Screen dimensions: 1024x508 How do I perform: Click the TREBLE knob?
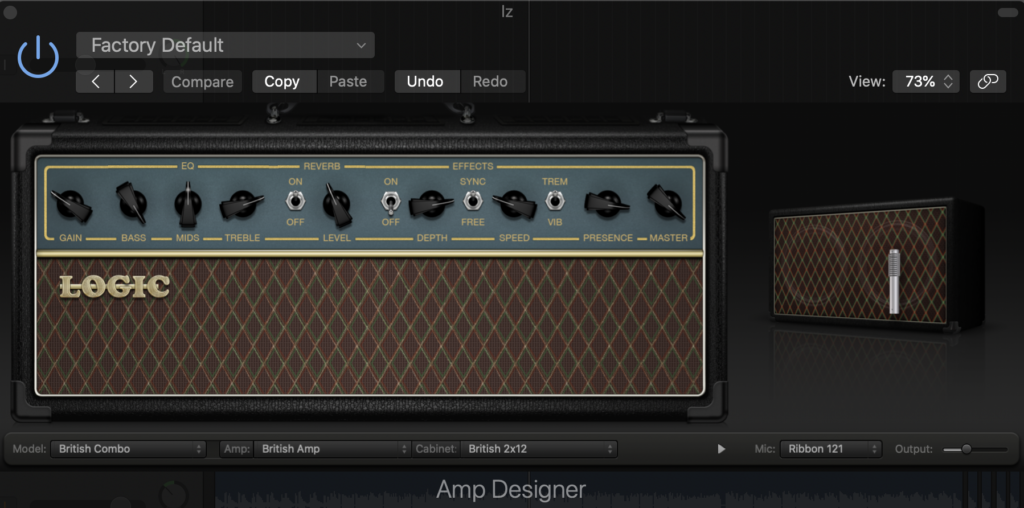click(x=242, y=204)
